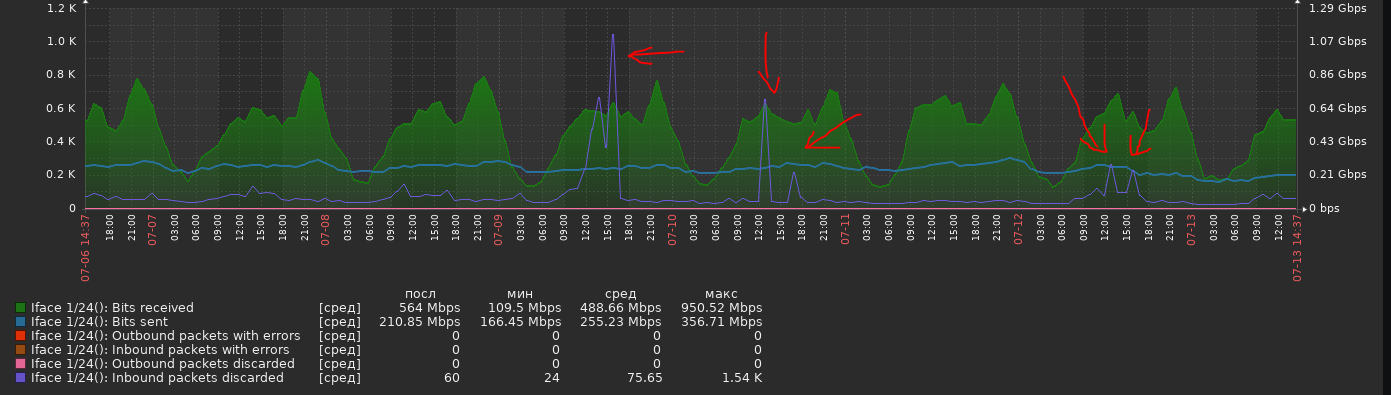Click the brown Inbound packets with errors swatch
This screenshot has height=395, width=1391.
21,350
